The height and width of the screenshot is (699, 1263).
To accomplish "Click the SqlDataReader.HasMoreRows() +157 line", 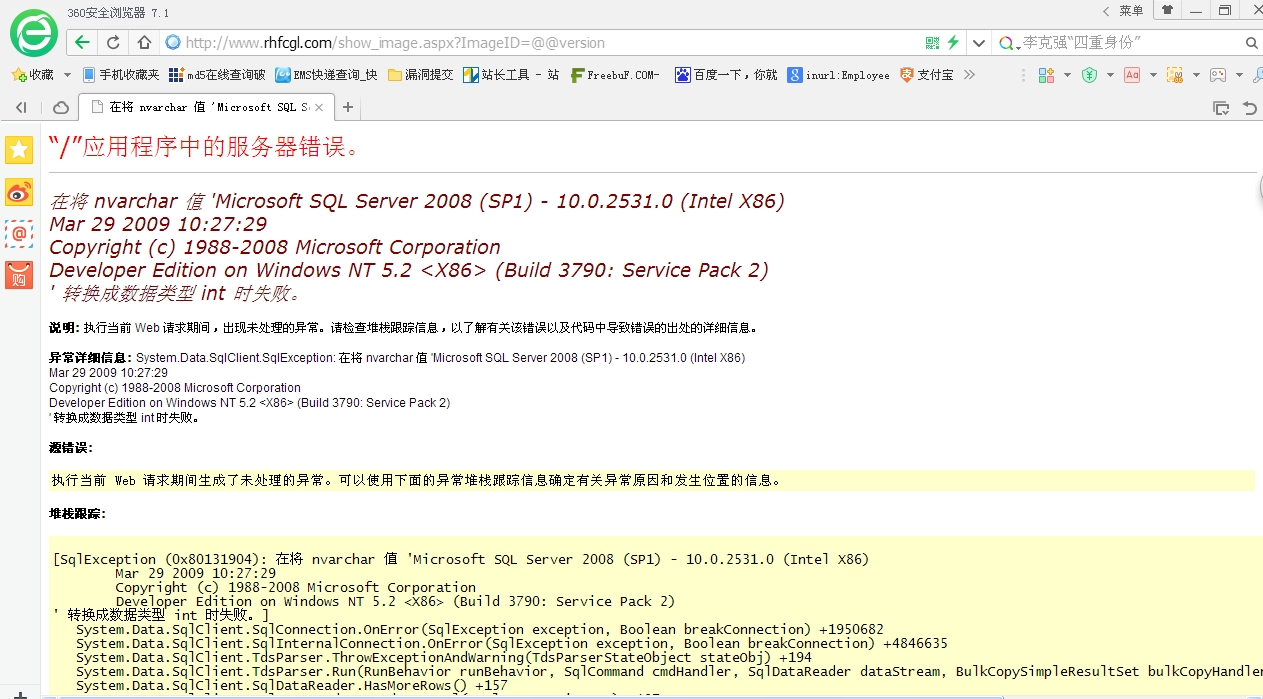I will (292, 685).
